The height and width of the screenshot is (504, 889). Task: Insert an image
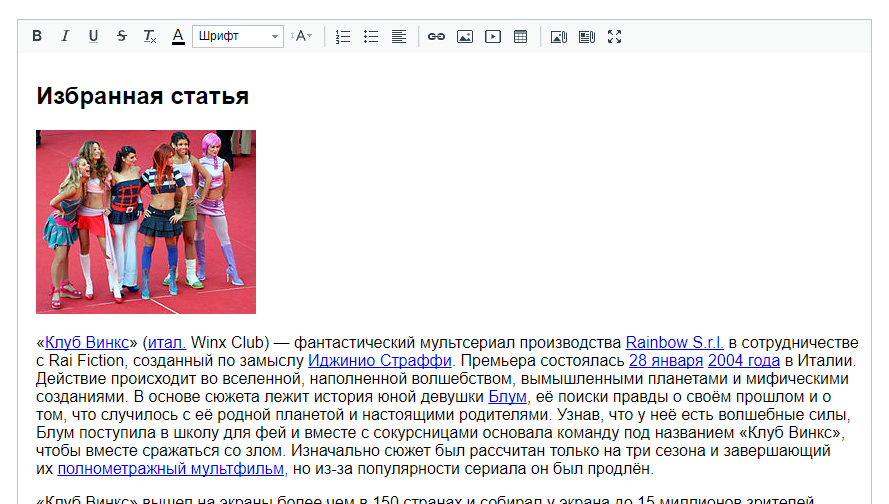[x=464, y=37]
